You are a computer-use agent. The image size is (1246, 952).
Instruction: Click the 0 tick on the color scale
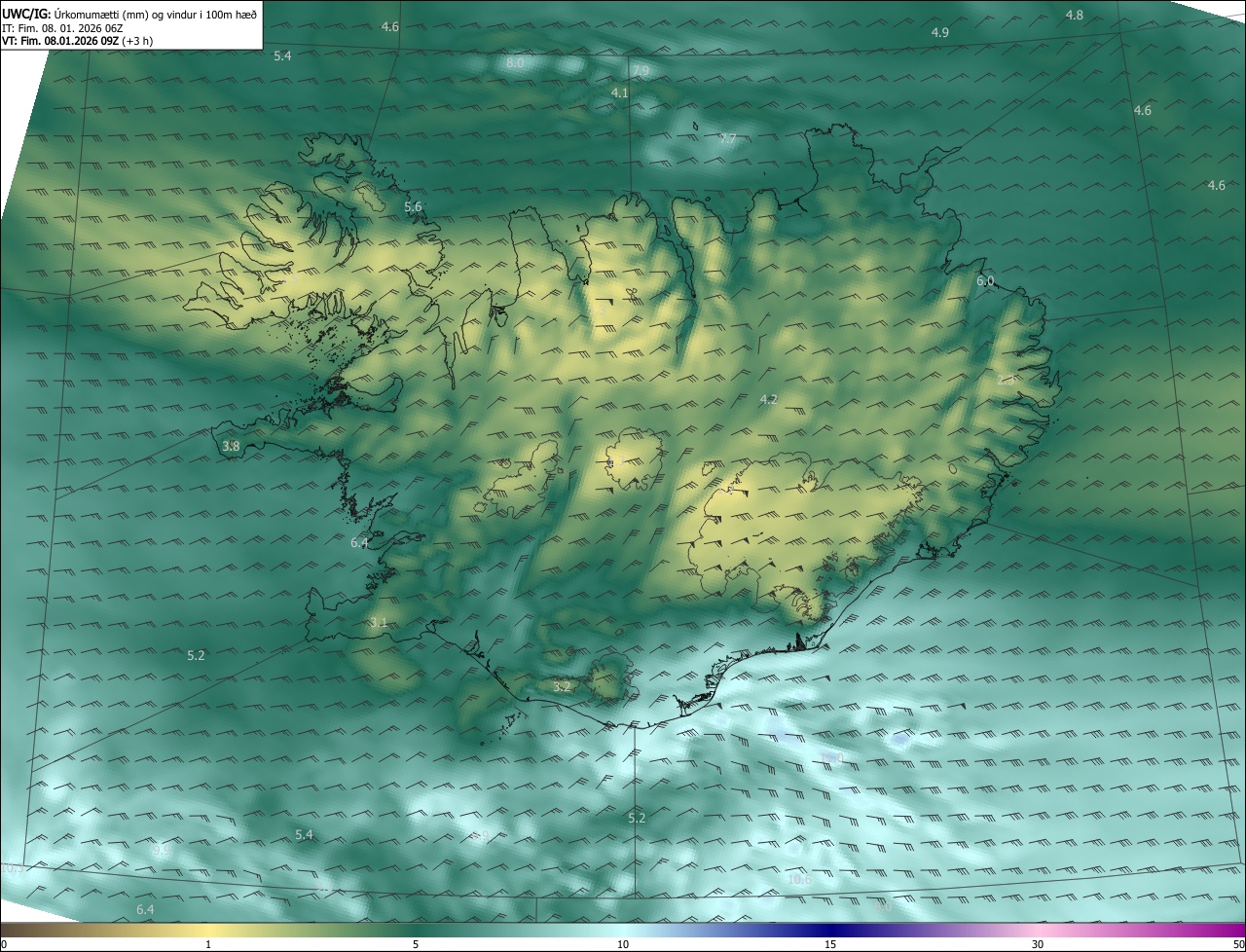pos(4,944)
